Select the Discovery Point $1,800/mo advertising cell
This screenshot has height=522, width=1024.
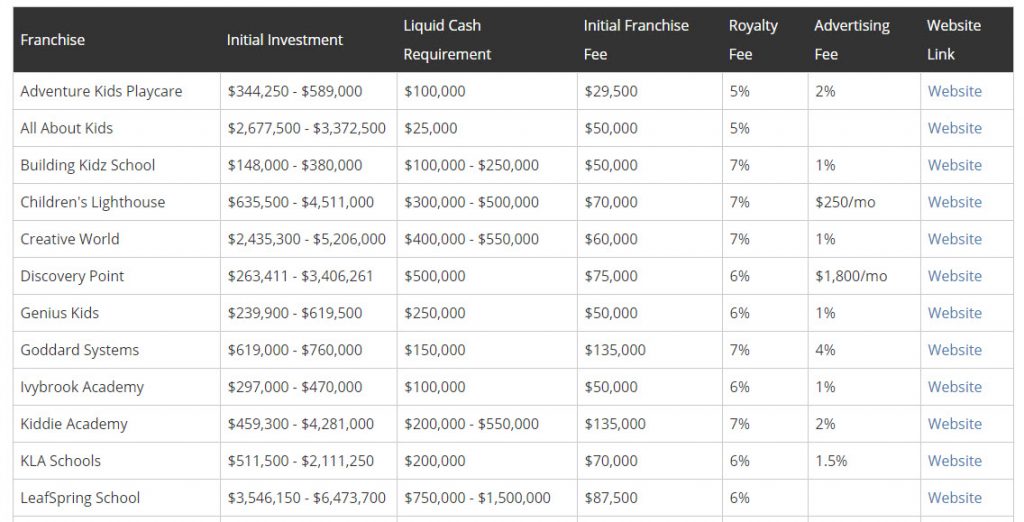click(x=850, y=276)
